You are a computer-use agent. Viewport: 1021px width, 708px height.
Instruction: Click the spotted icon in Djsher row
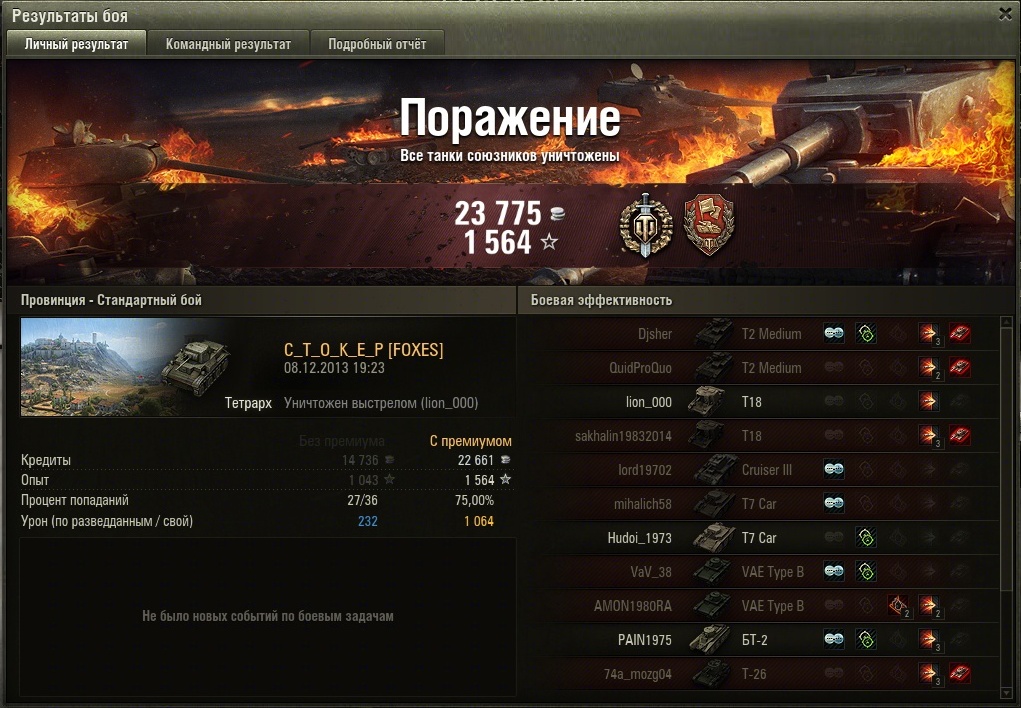click(x=834, y=333)
